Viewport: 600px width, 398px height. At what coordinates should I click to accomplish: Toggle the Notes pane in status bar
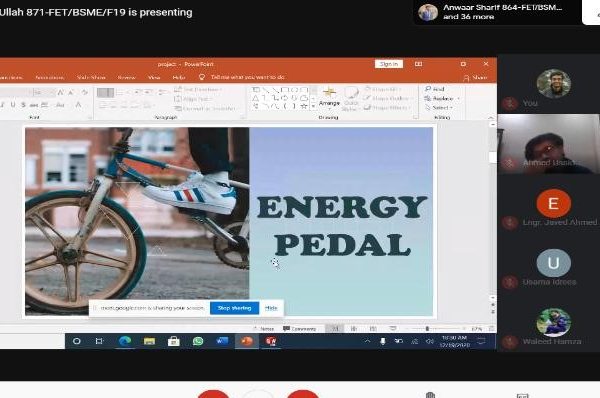pyautogui.click(x=264, y=329)
